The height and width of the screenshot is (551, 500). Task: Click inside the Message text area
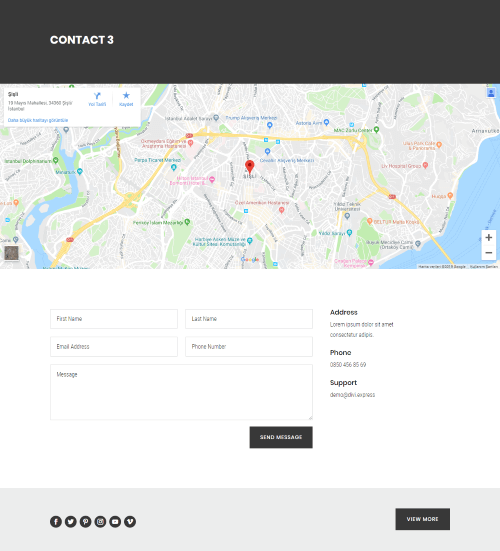point(181,392)
